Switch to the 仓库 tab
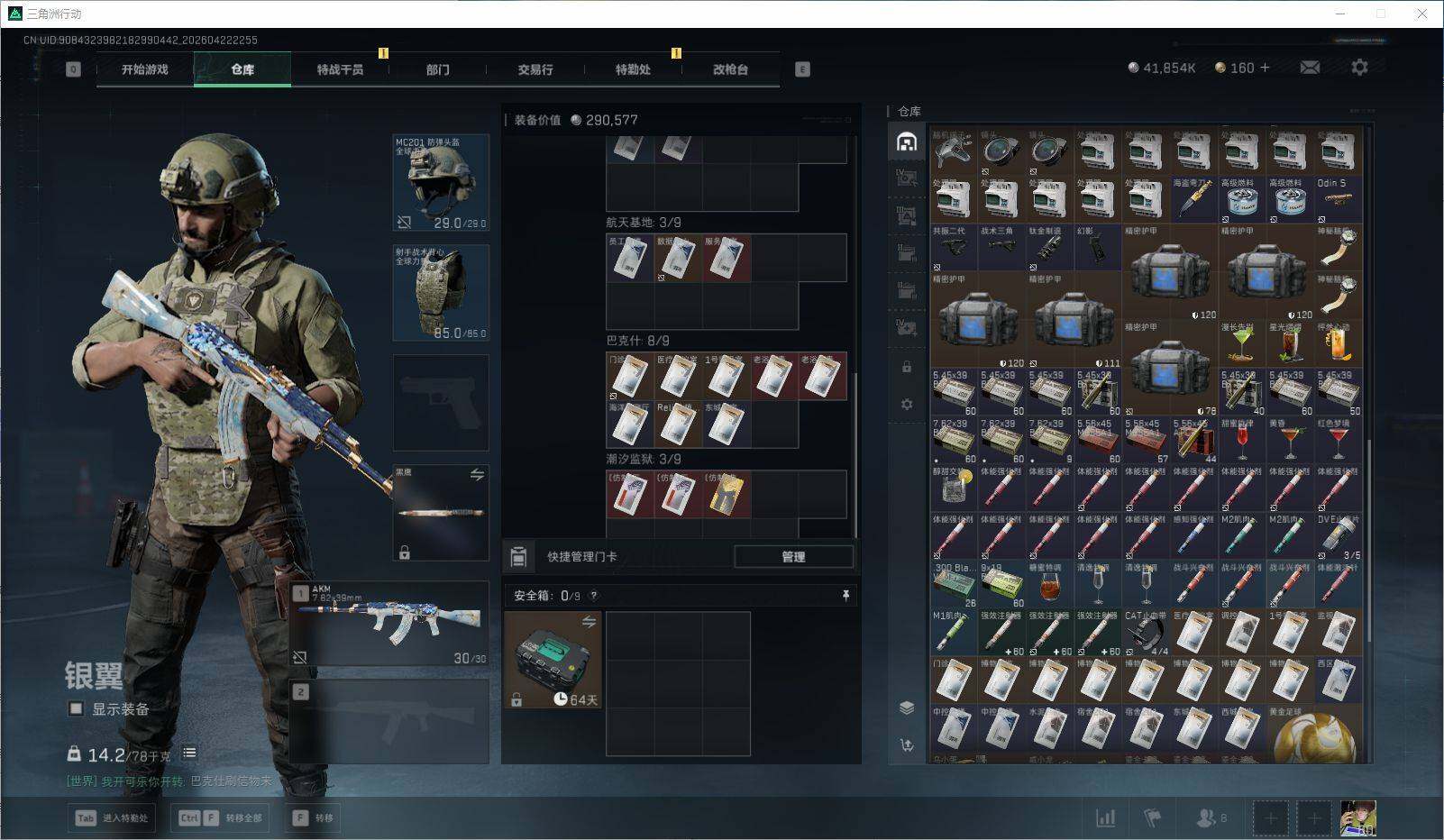This screenshot has height=840, width=1444. pyautogui.click(x=242, y=69)
